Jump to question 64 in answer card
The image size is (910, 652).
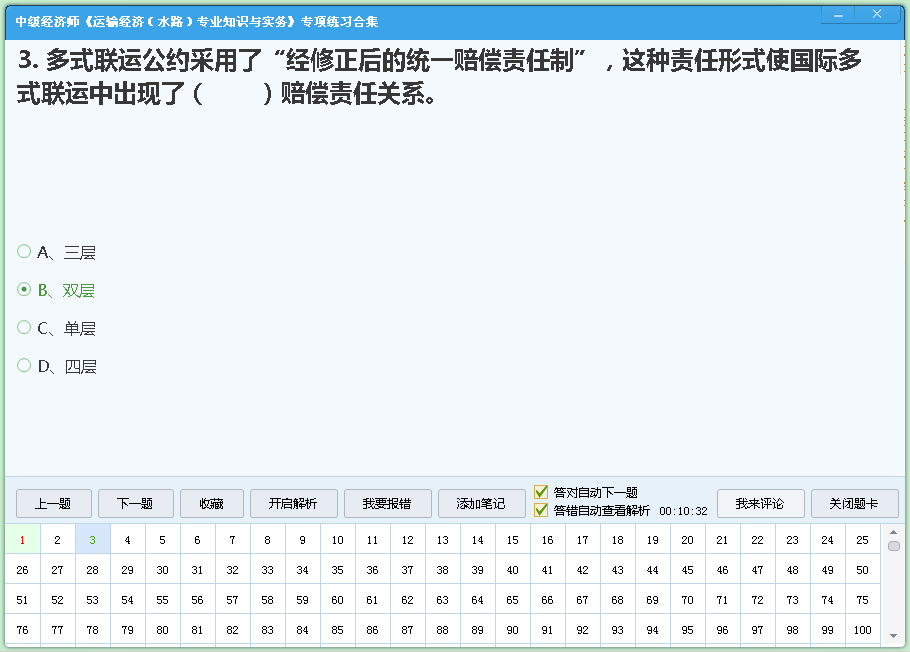click(x=477, y=600)
